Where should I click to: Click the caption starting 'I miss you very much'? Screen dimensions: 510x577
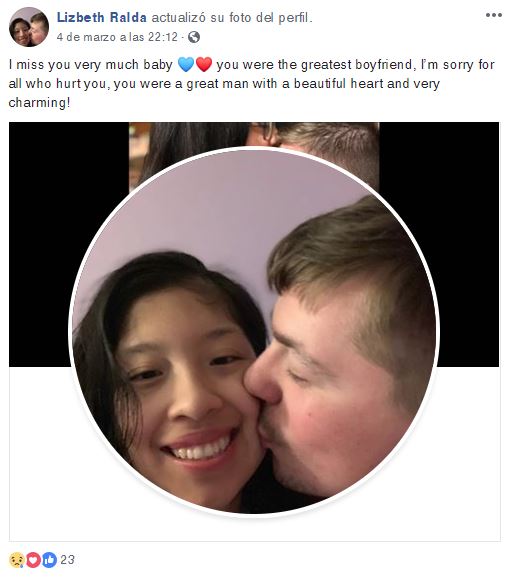point(252,84)
